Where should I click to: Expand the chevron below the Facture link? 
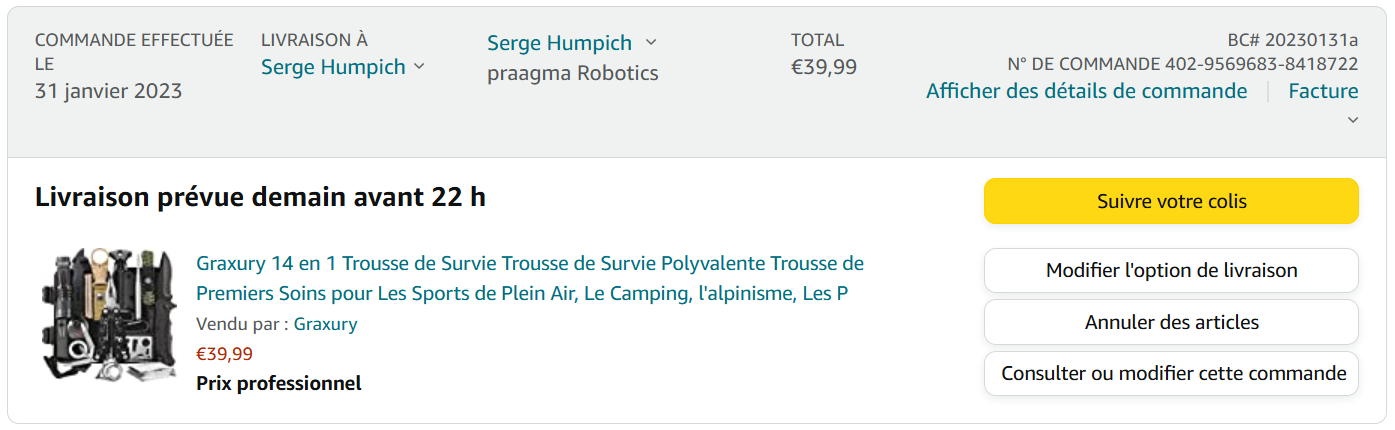tap(1352, 120)
